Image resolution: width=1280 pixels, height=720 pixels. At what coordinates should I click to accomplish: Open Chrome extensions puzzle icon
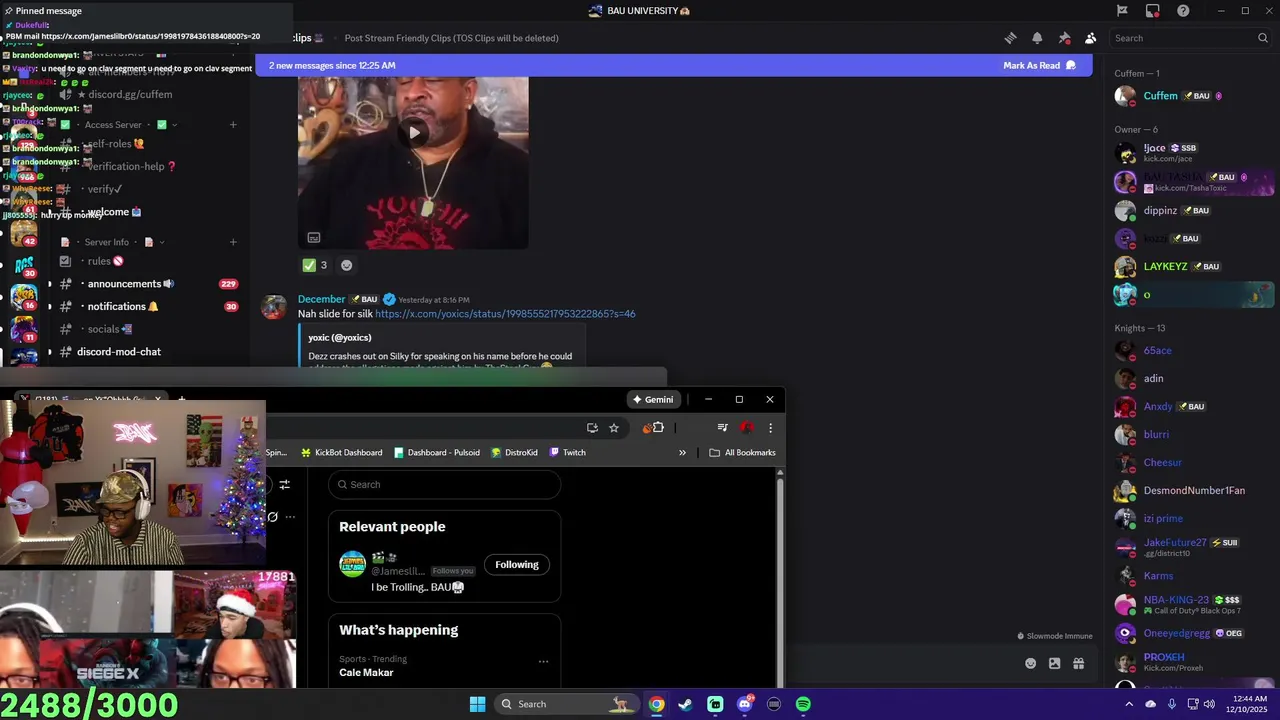pos(658,428)
